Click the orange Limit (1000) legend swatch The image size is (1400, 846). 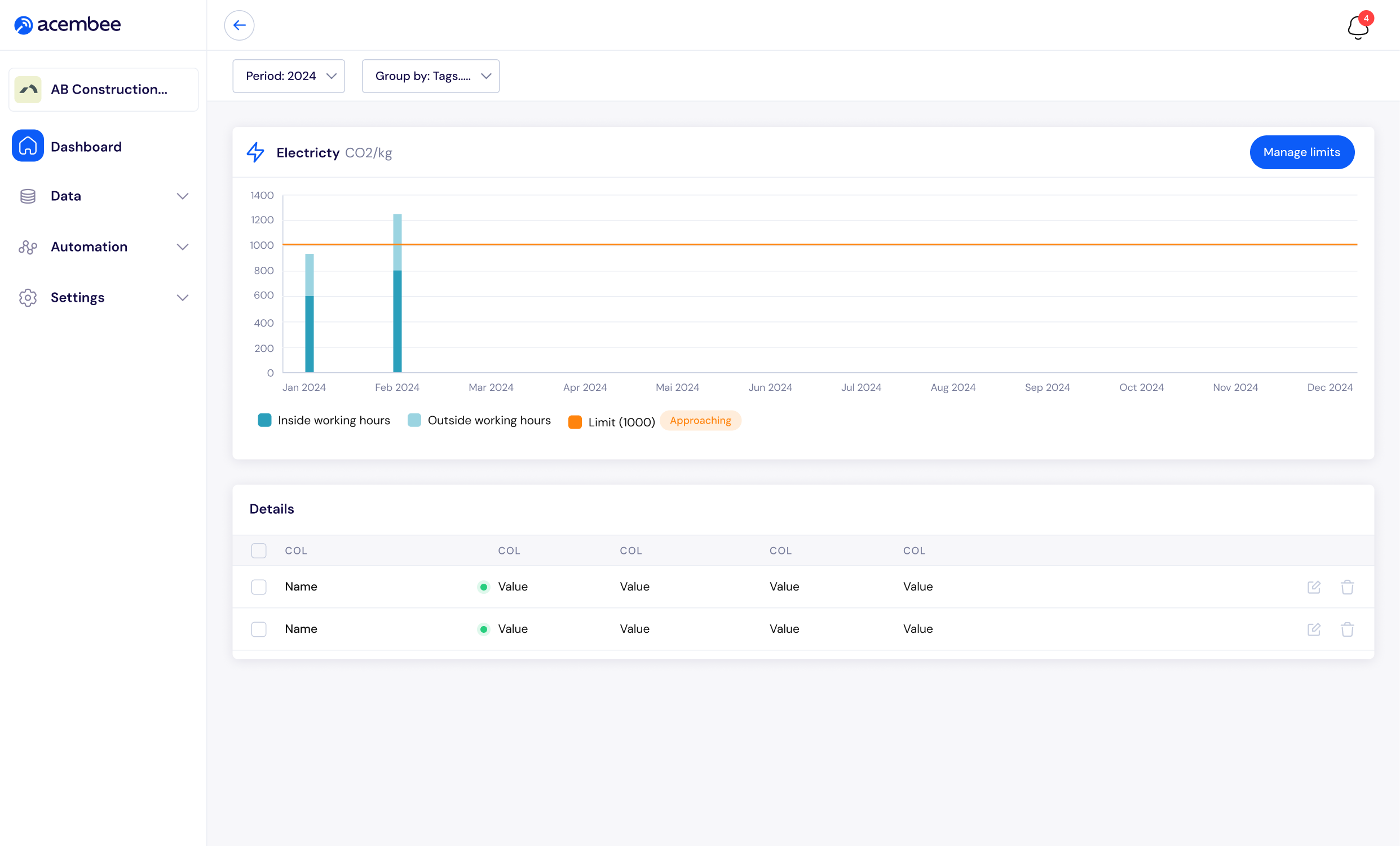(575, 421)
